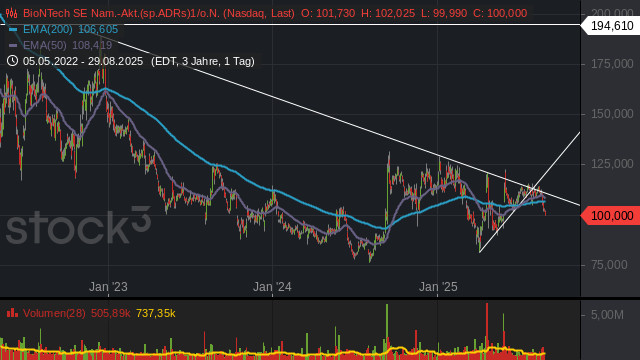Click the 75,000 price axis label
The width and height of the screenshot is (640, 360).
point(609,265)
